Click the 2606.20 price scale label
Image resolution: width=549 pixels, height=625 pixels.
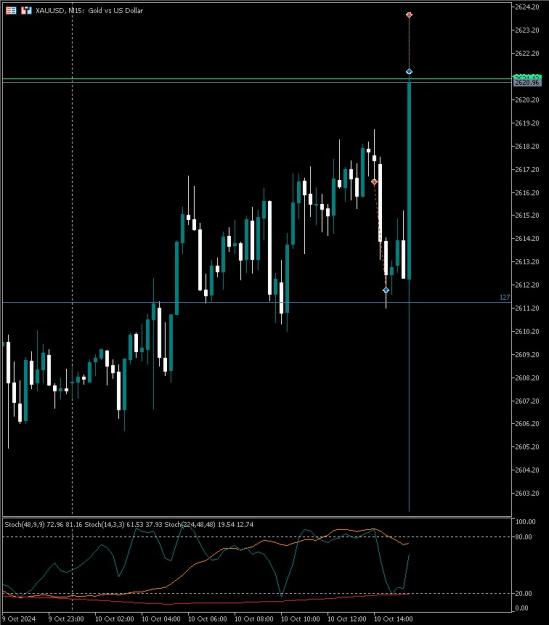point(527,423)
